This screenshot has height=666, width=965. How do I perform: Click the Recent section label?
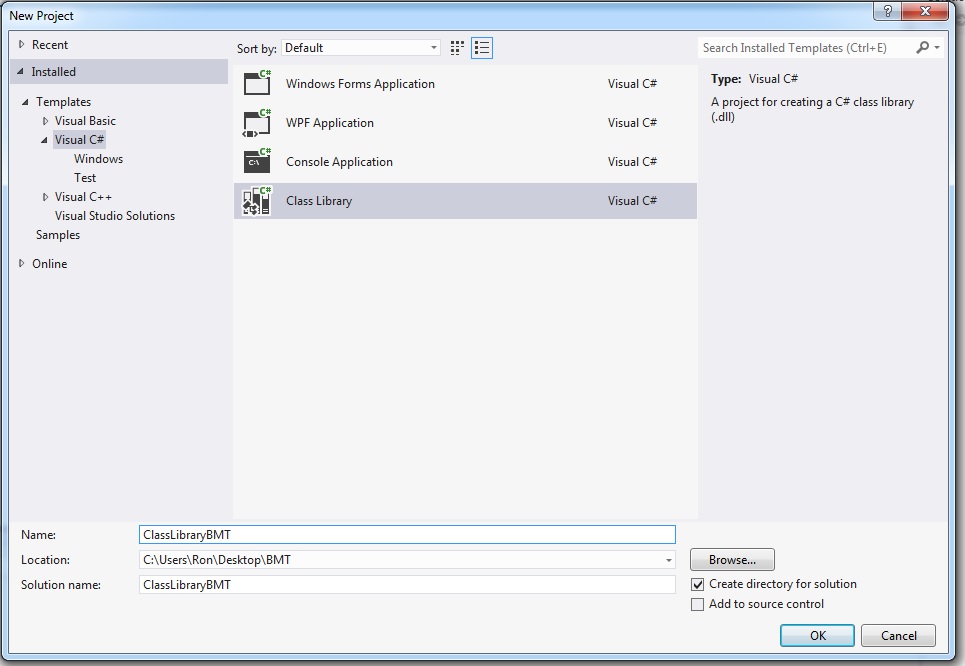[50, 44]
